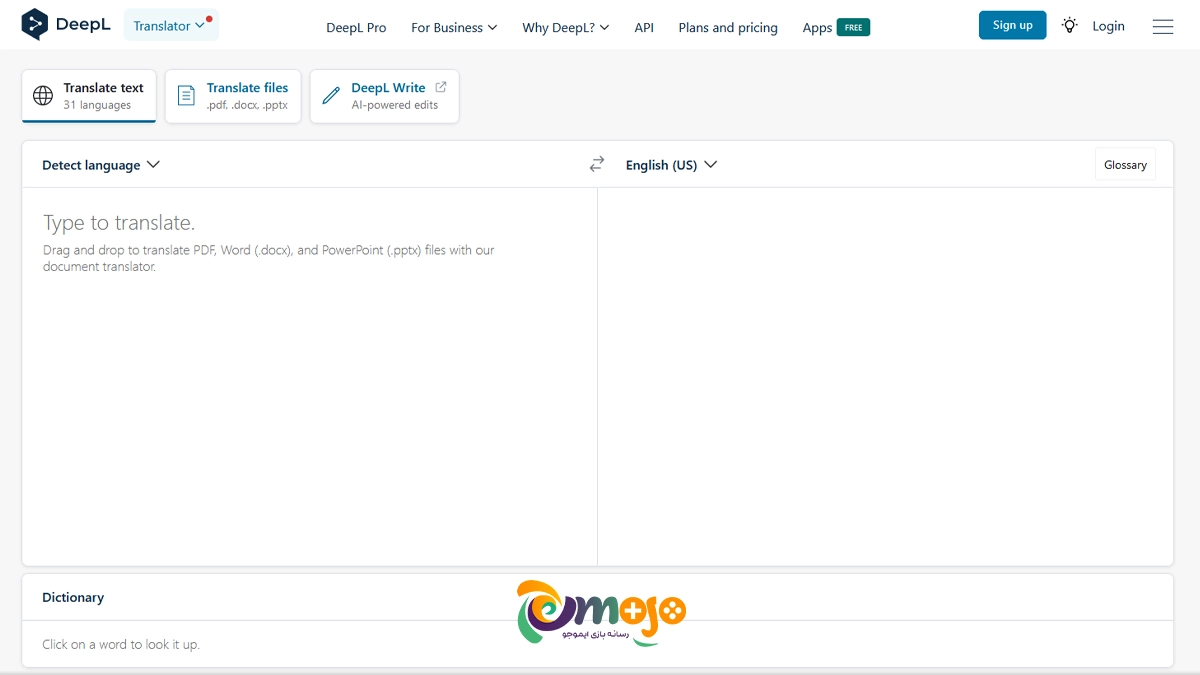1200x675 pixels.
Task: Click the document icon on Translate files
Action: [x=186, y=96]
